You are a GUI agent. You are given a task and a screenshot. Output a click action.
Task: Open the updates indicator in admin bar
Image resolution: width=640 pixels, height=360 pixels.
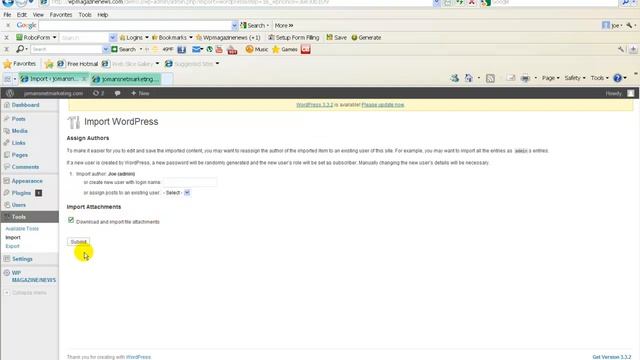pos(98,93)
